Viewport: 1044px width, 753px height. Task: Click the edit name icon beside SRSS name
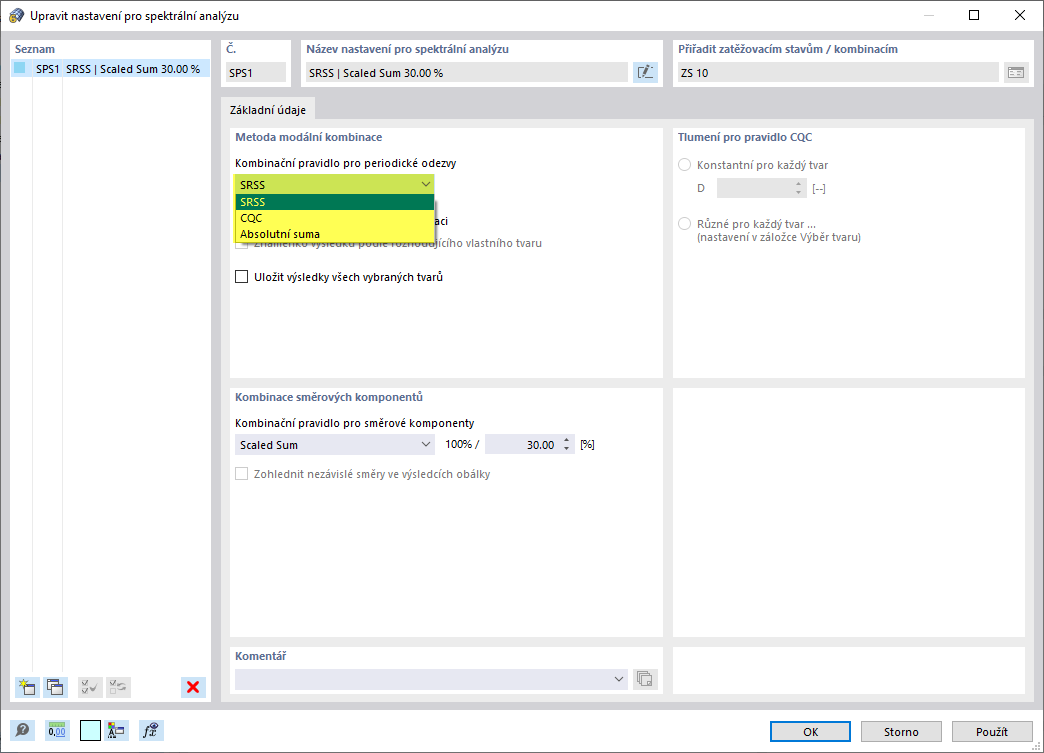point(645,73)
